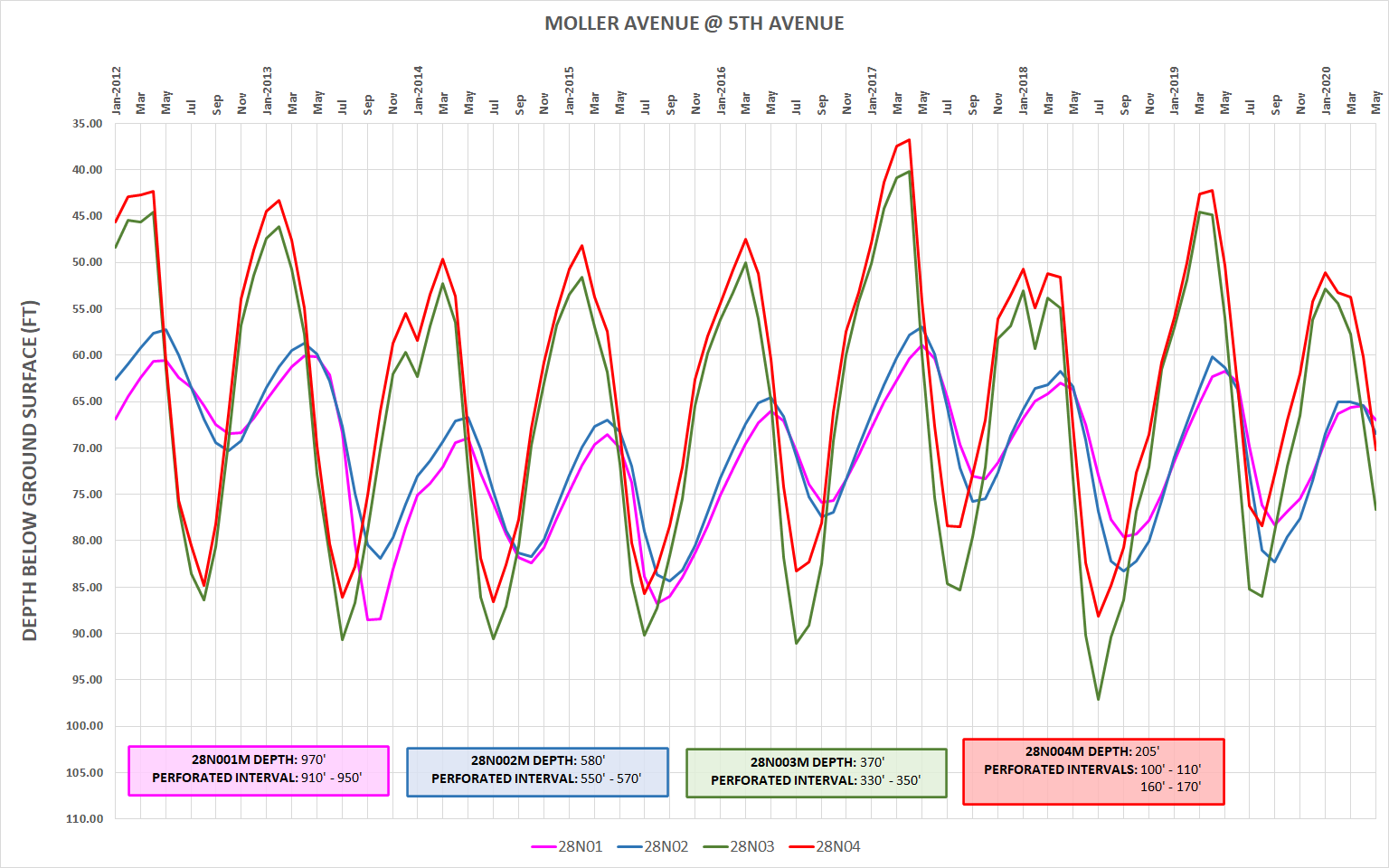Select the May-2020 axis label

(1375, 104)
